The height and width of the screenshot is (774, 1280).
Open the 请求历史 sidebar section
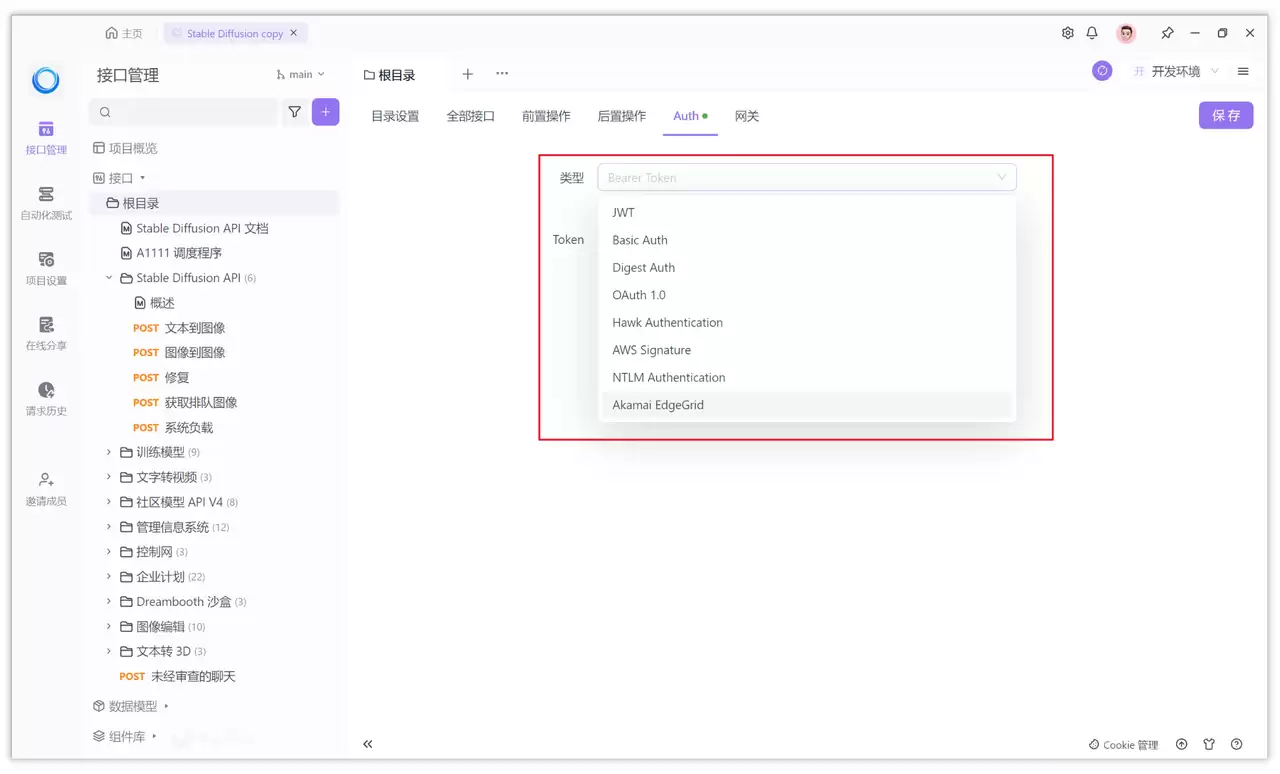[46, 399]
